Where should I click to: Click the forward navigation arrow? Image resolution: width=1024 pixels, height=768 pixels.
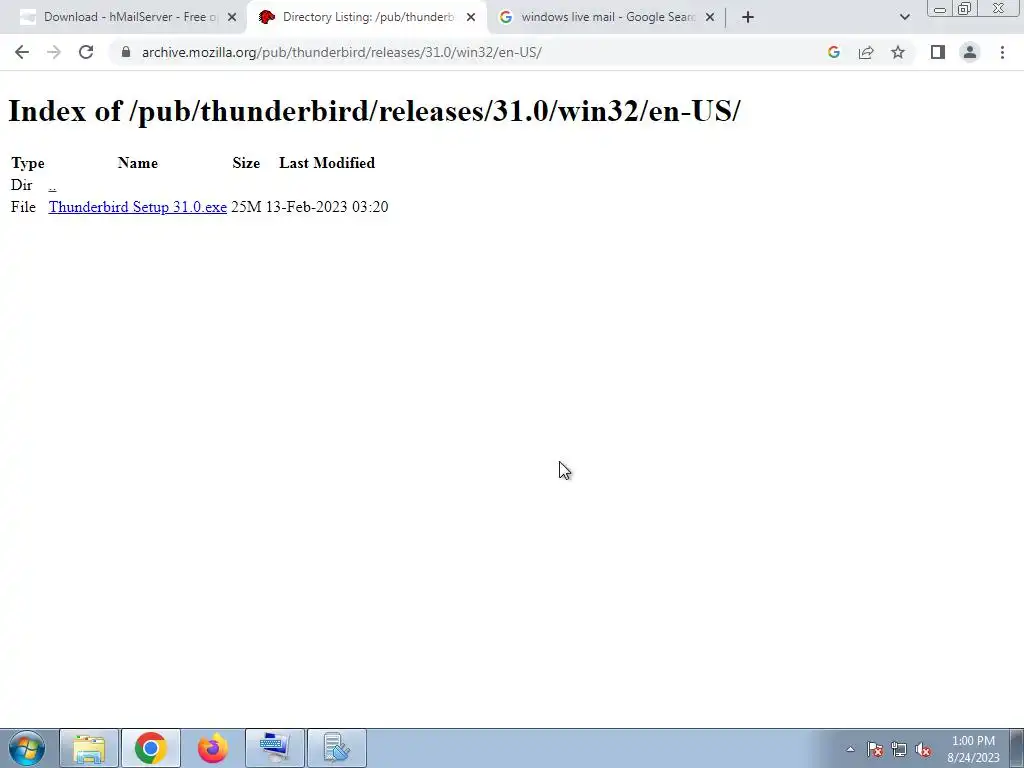pos(54,52)
